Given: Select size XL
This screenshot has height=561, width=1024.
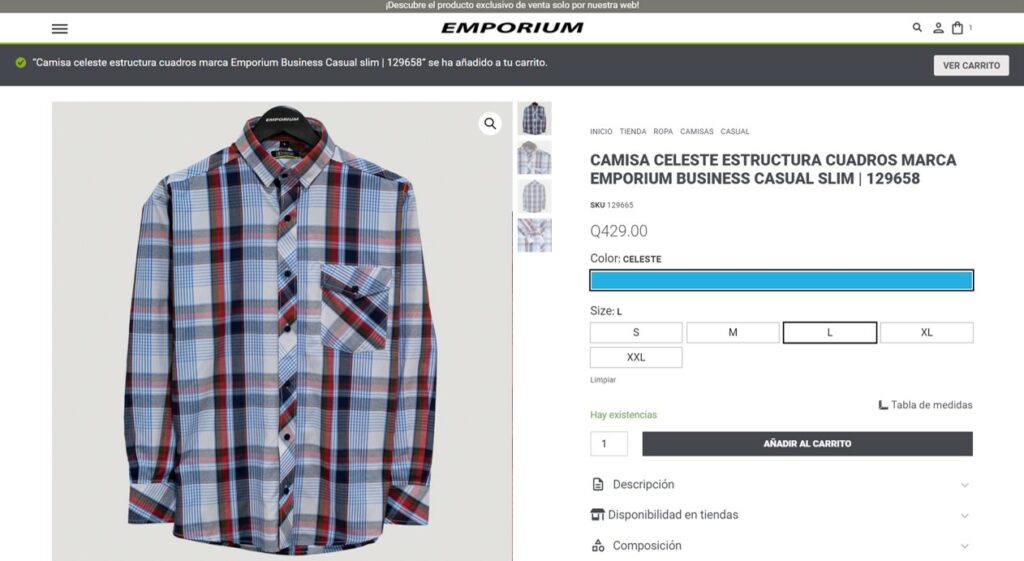Looking at the screenshot, I should (927, 332).
